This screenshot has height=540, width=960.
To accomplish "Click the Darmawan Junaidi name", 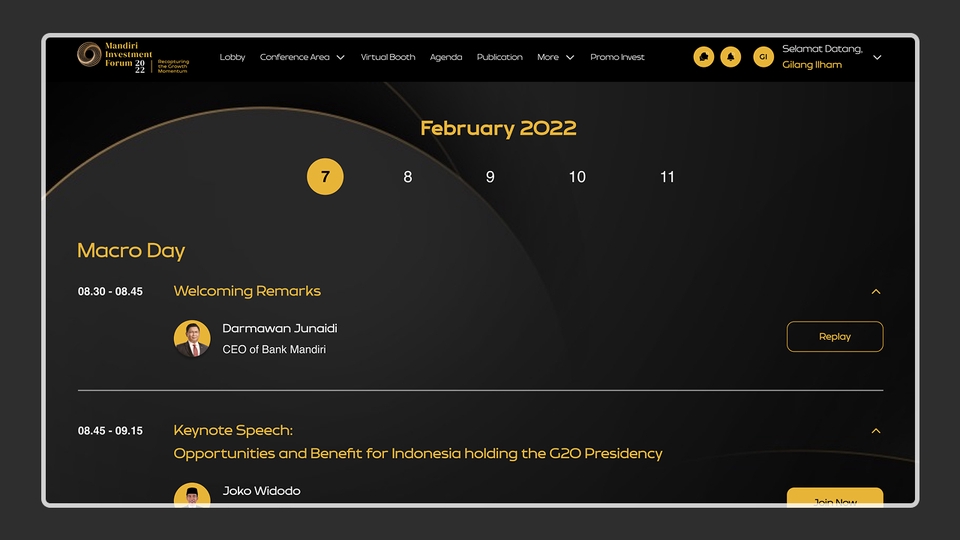I will click(x=280, y=328).
